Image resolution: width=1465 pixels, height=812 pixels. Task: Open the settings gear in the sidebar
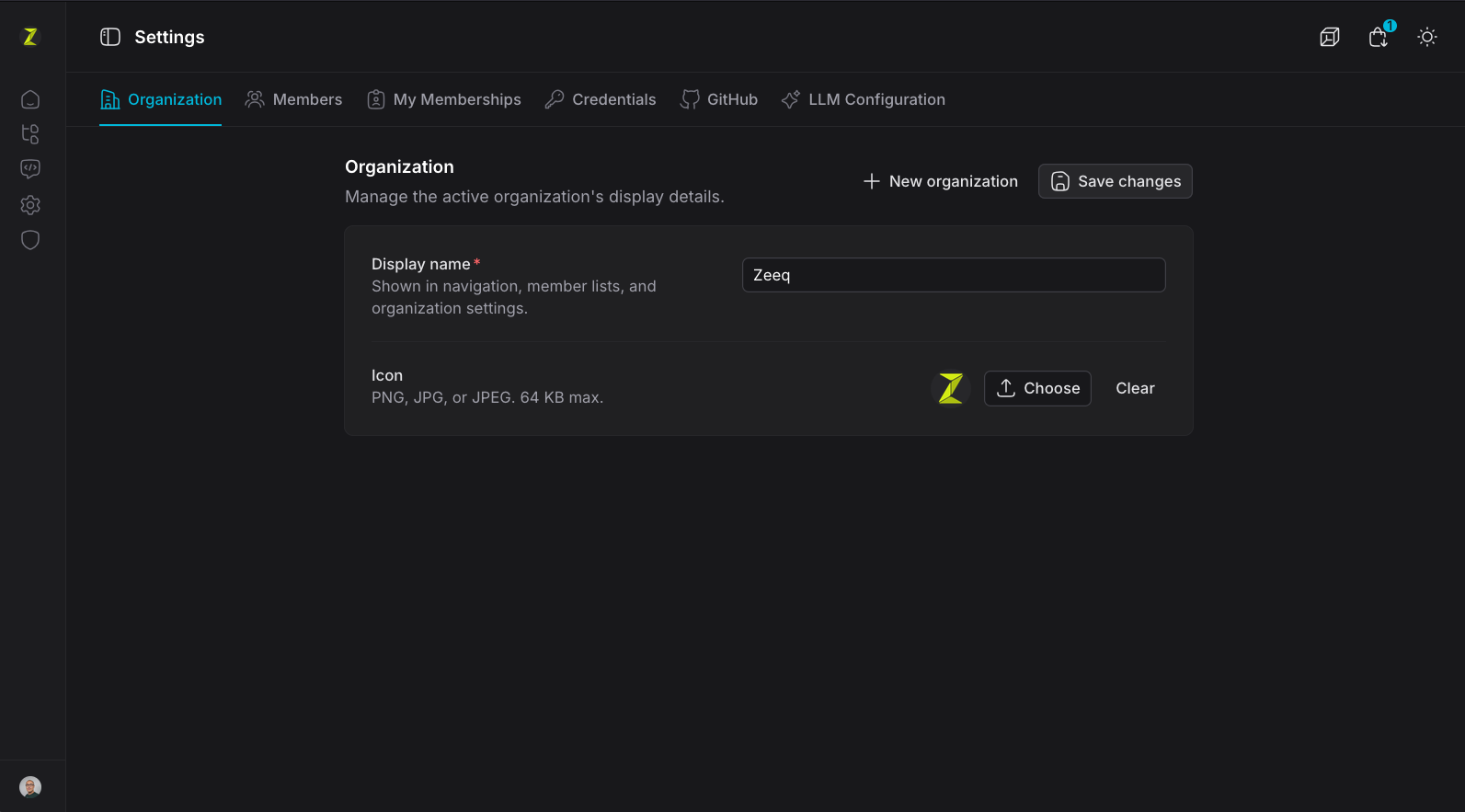30,205
